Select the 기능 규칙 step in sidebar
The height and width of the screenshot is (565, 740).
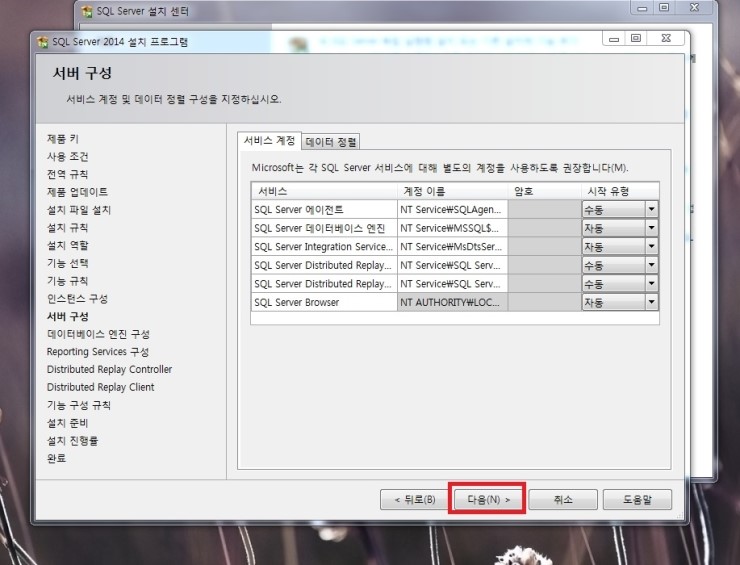(x=67, y=281)
